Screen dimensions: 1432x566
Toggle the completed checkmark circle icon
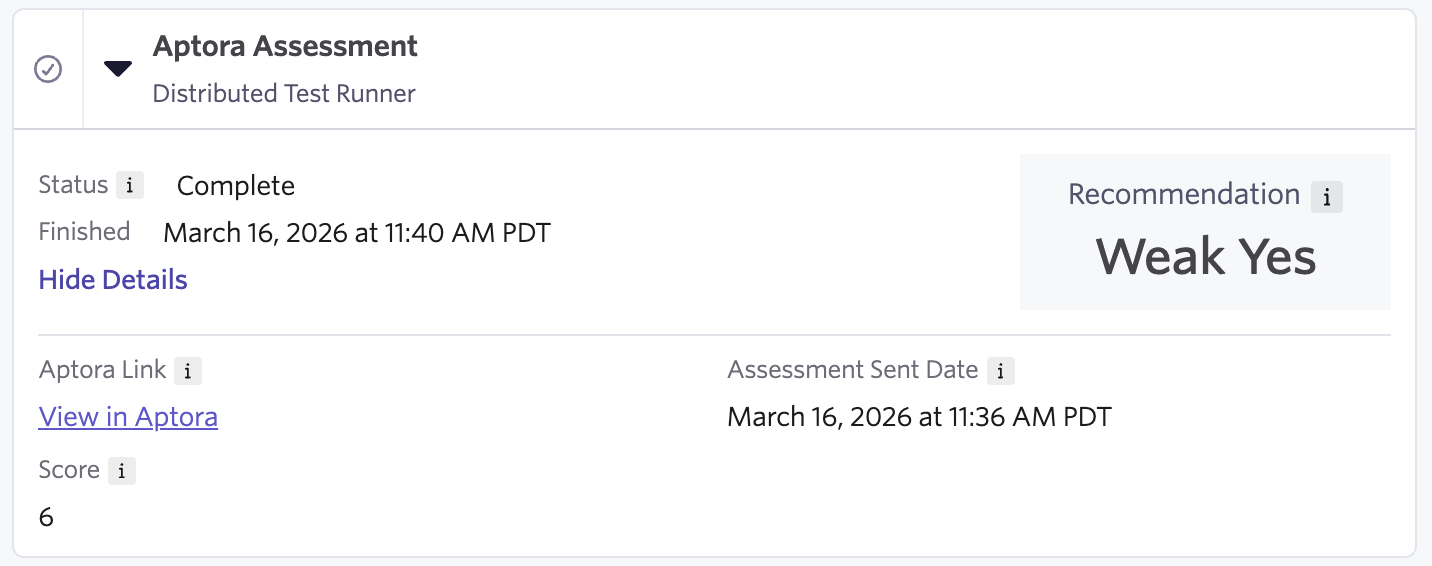click(x=48, y=69)
